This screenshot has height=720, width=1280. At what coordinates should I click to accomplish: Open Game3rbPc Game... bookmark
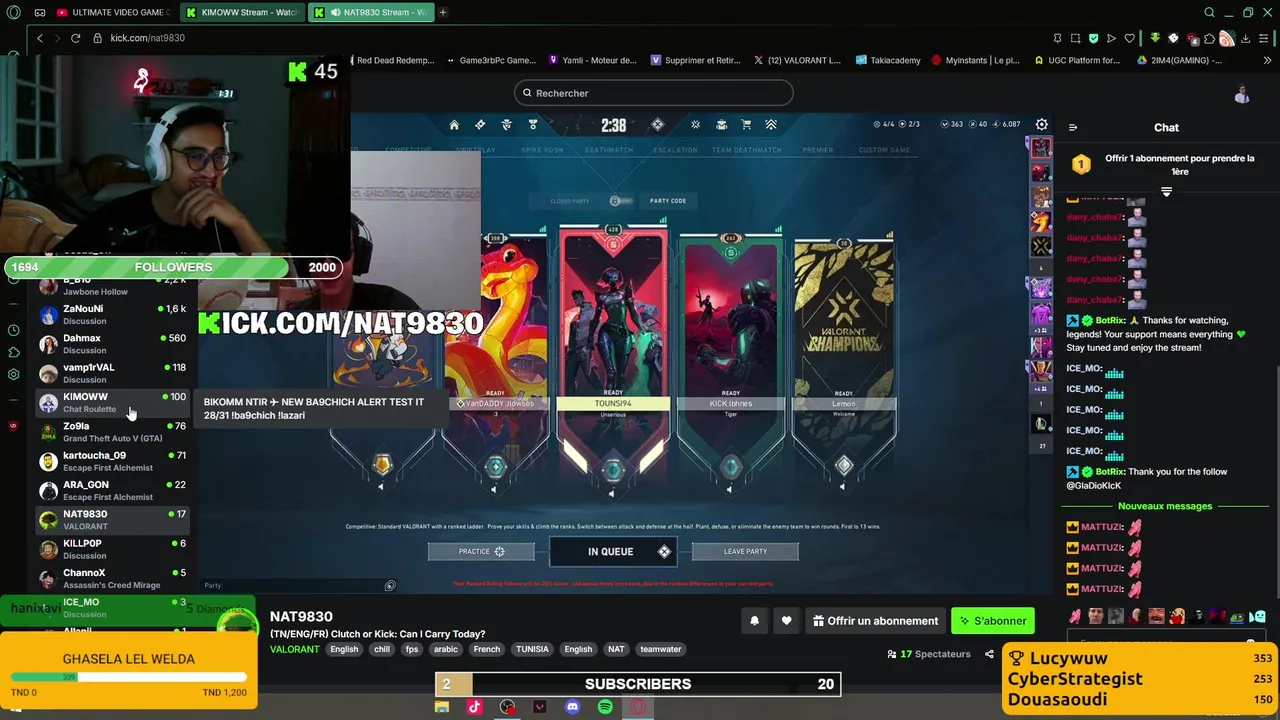click(490, 60)
